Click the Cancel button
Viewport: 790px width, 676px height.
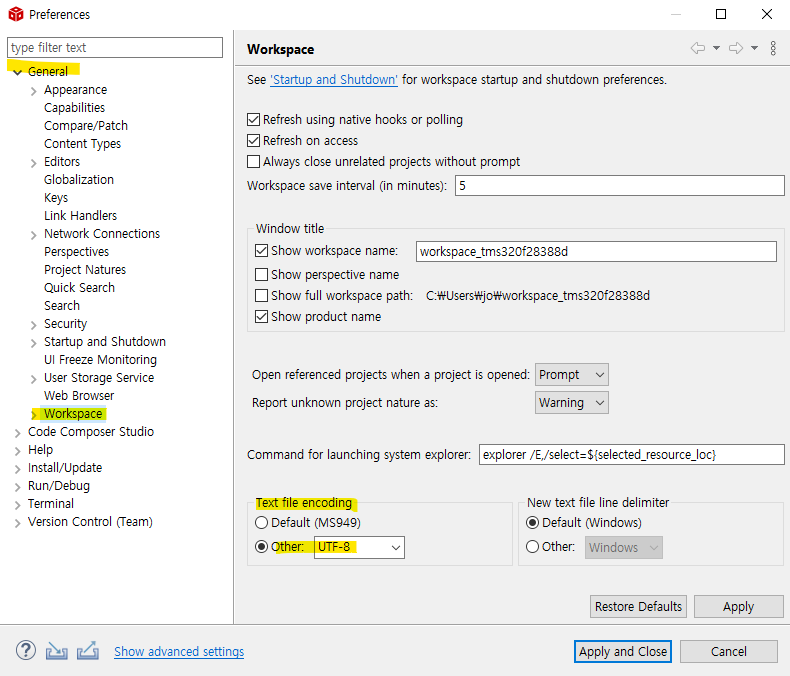(729, 651)
